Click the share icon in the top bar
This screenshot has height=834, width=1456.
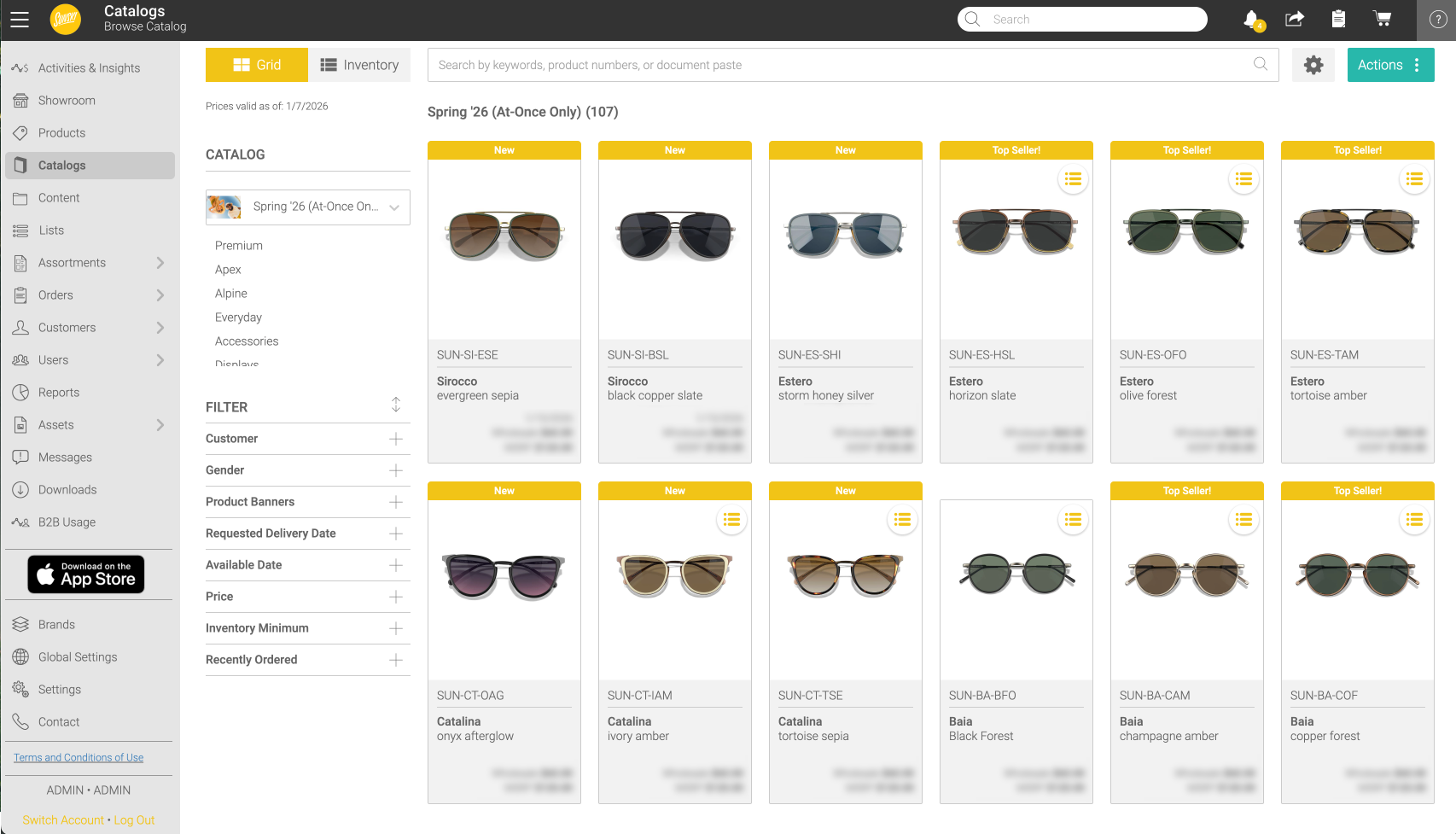tap(1294, 18)
